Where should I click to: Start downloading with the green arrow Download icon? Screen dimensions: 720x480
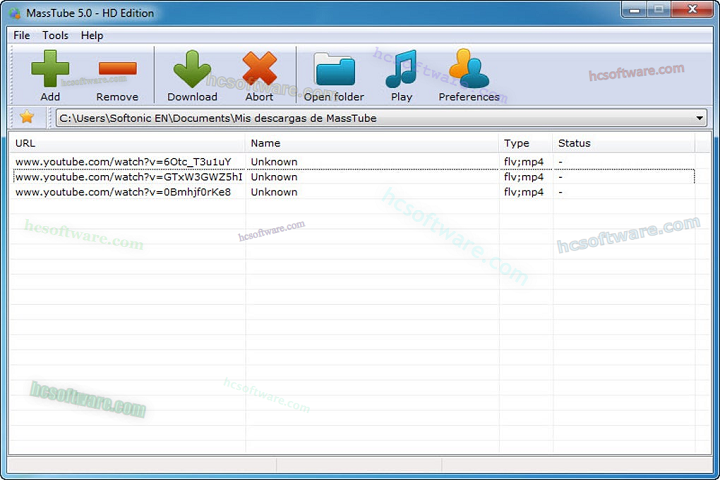tap(192, 69)
